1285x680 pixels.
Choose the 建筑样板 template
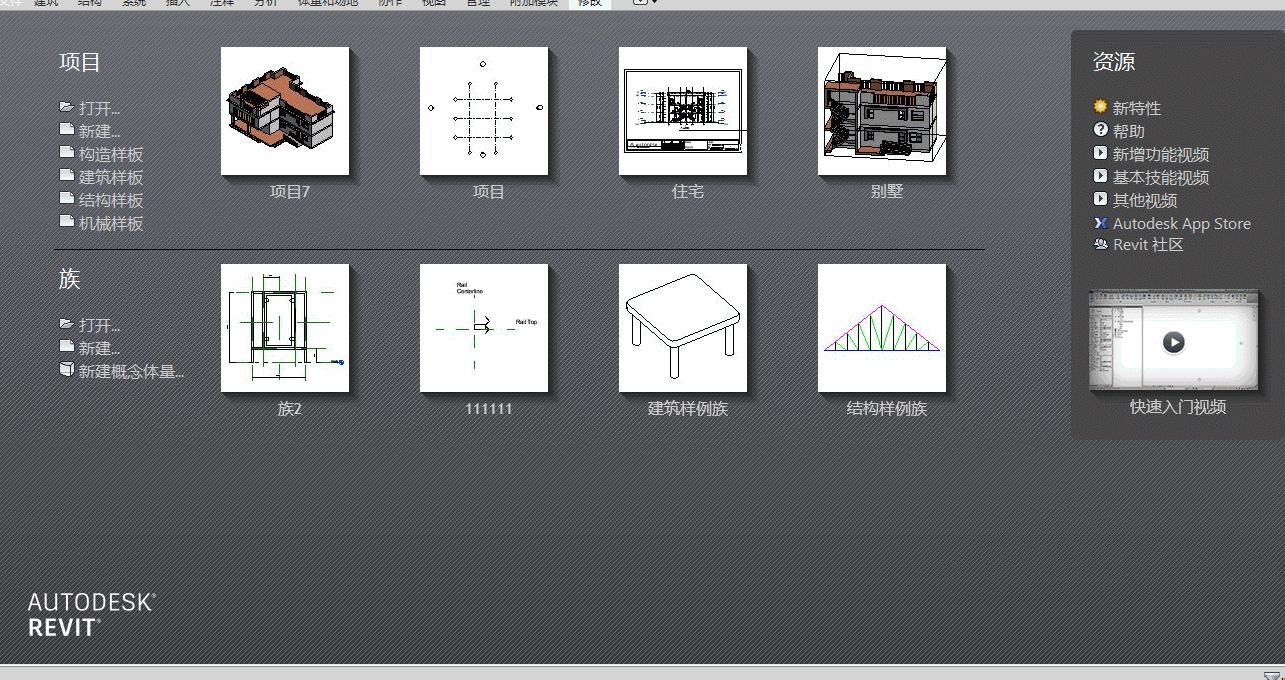point(111,177)
